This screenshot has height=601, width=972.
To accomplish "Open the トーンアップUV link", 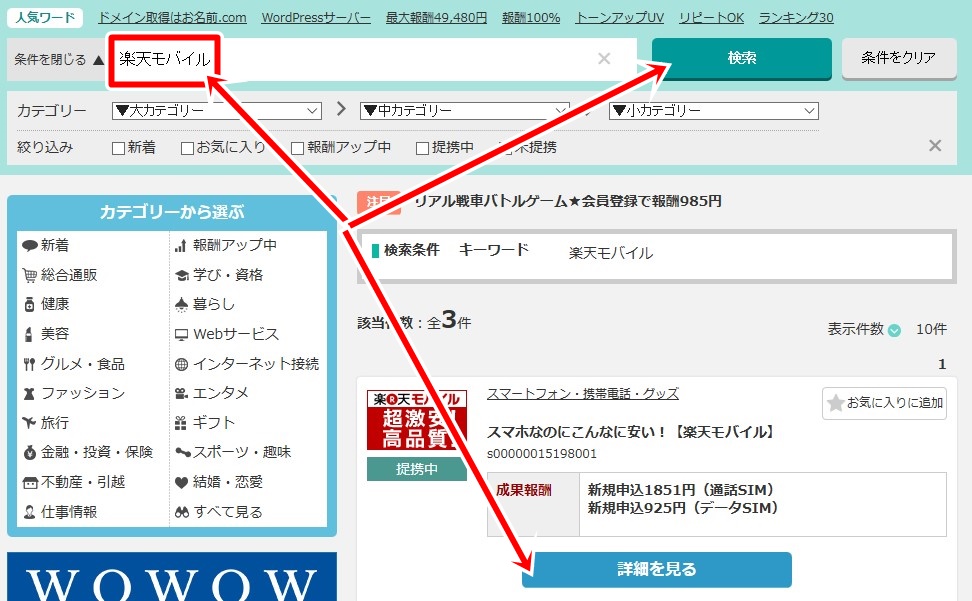I will point(619,18).
